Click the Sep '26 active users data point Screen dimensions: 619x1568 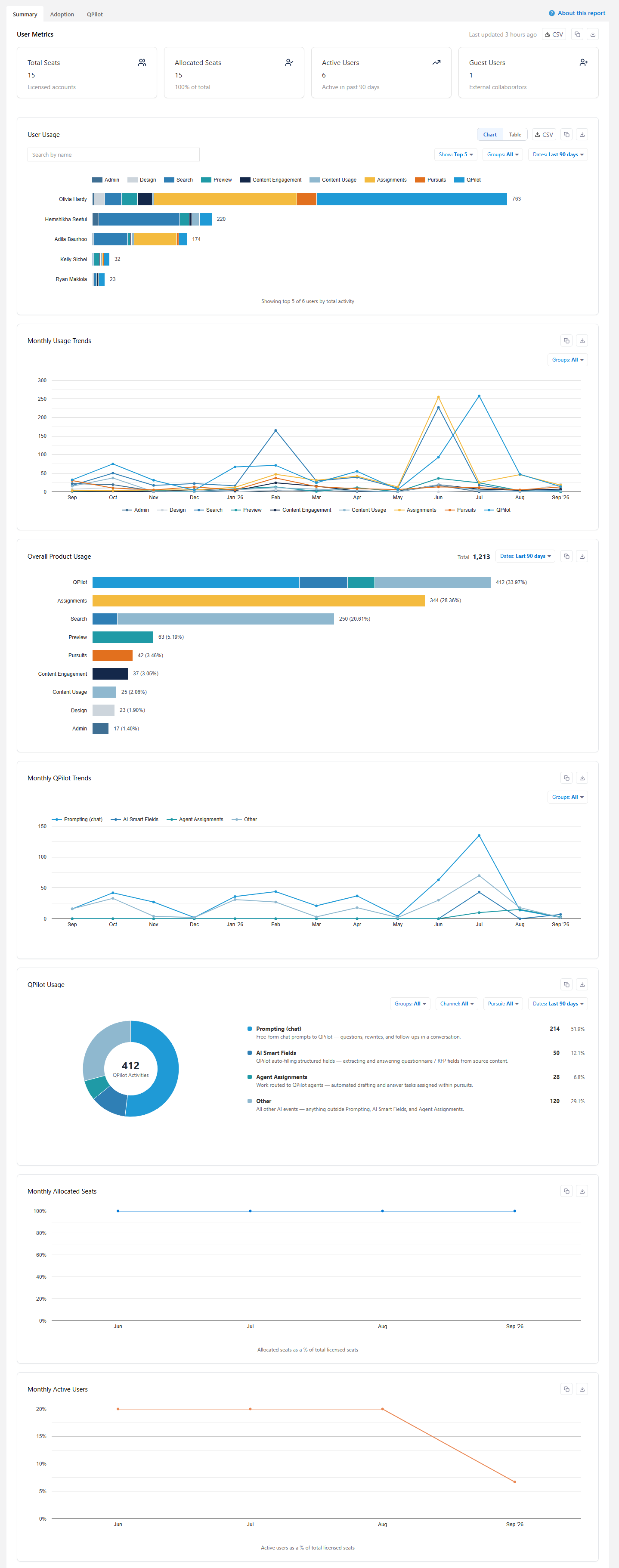pyautogui.click(x=515, y=1481)
